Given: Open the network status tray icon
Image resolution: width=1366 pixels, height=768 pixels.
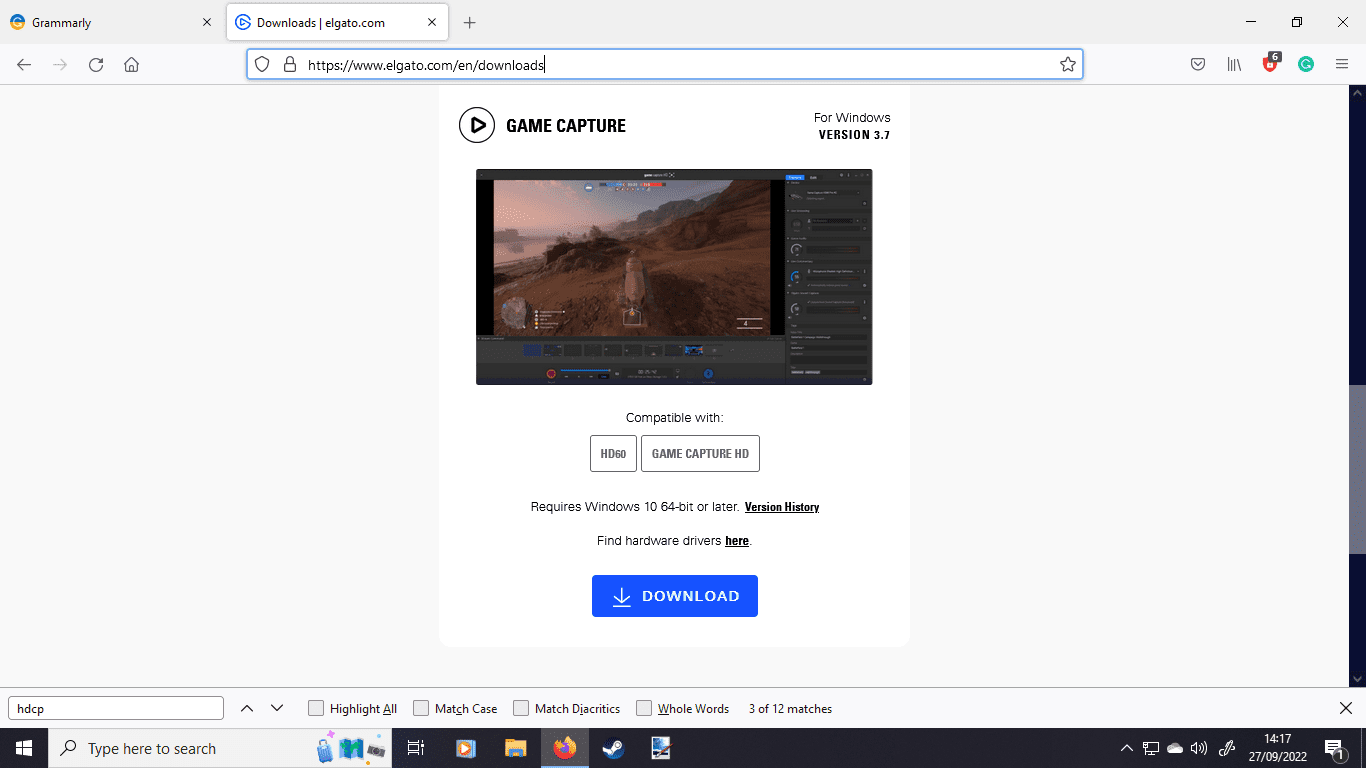Looking at the screenshot, I should 1151,748.
